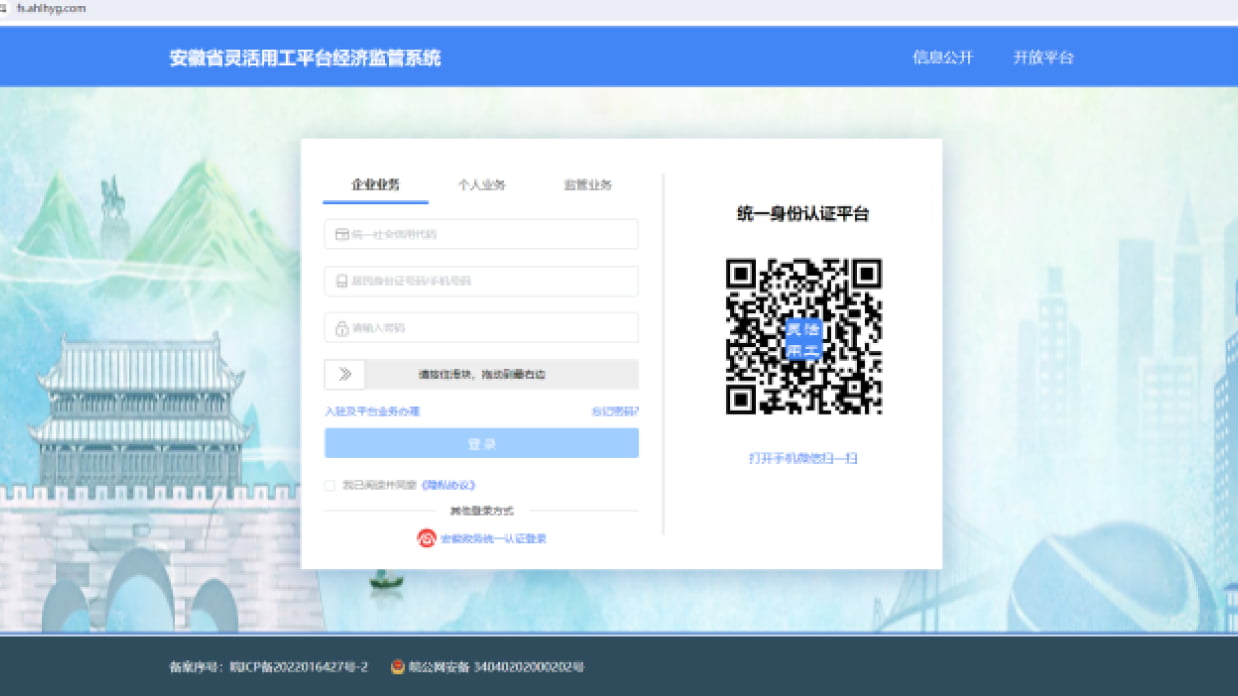
Task: Click the slider double-arrow handle
Action: click(345, 374)
